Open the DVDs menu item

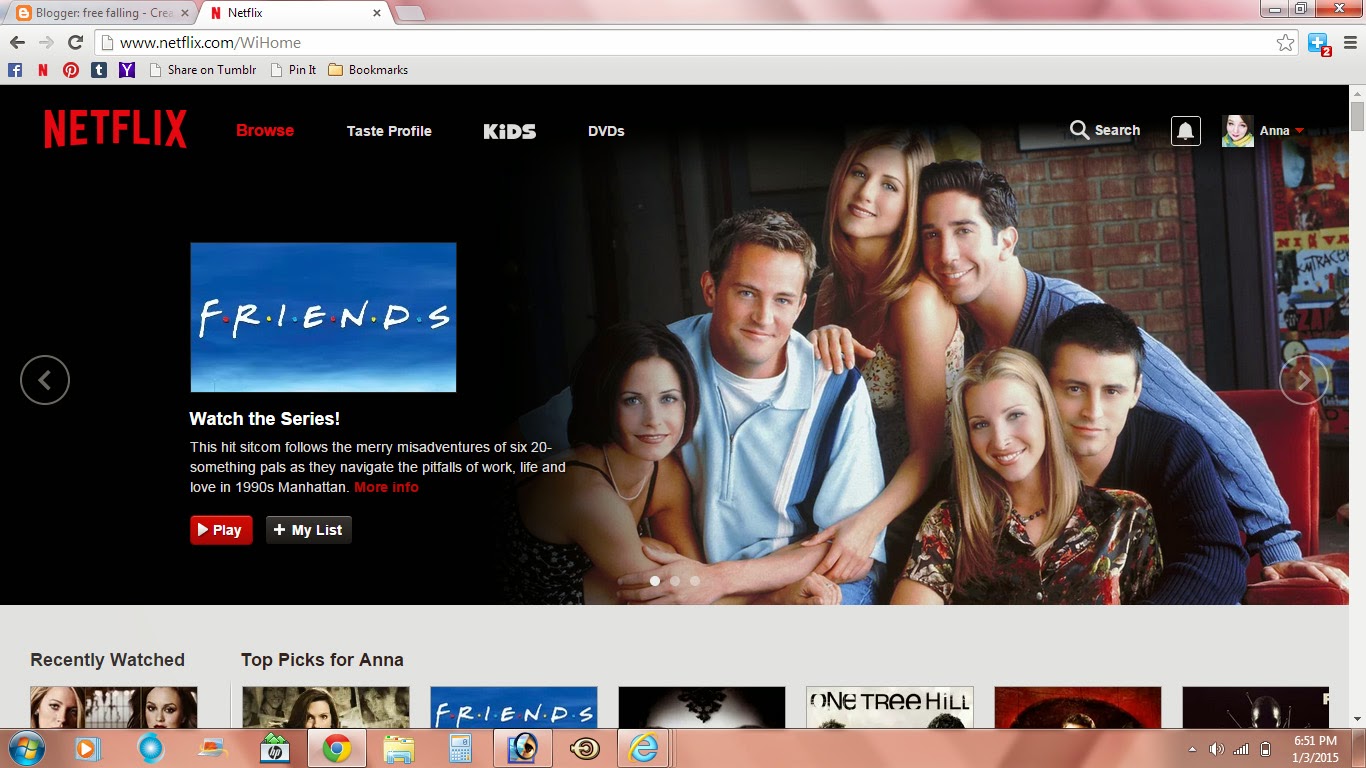coord(606,131)
